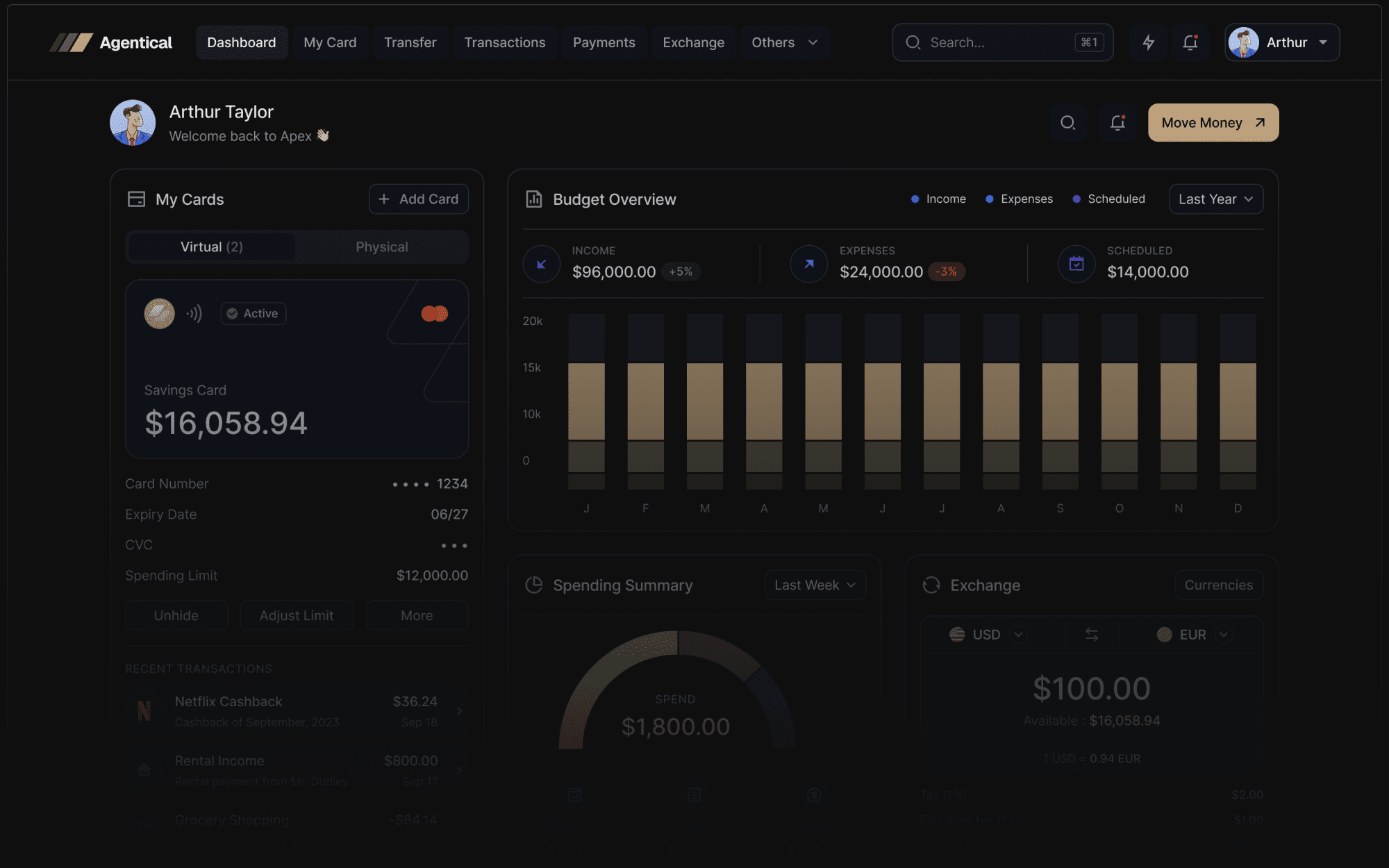
Task: Click the Mastercard logo on the Savings Card
Action: tap(435, 313)
